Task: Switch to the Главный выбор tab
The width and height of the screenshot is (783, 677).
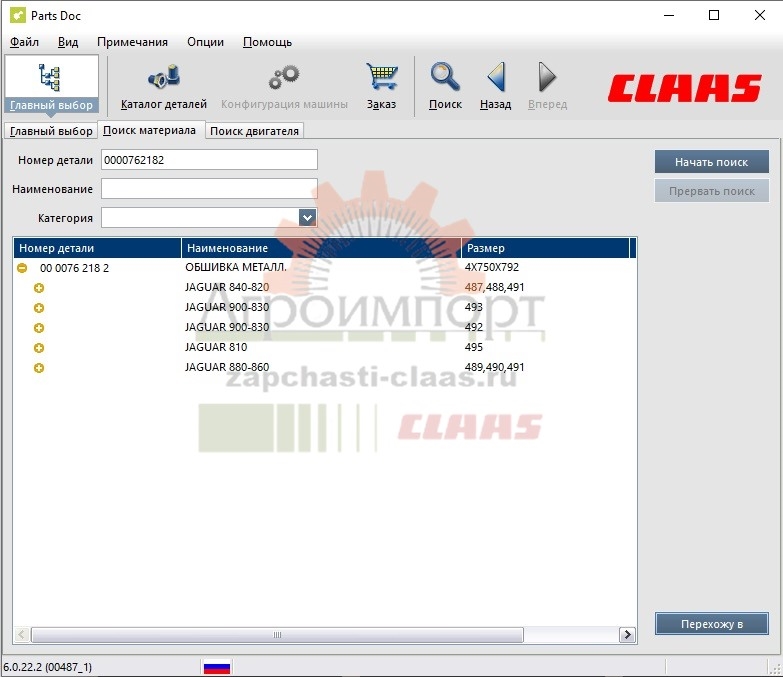Action: tap(51, 131)
